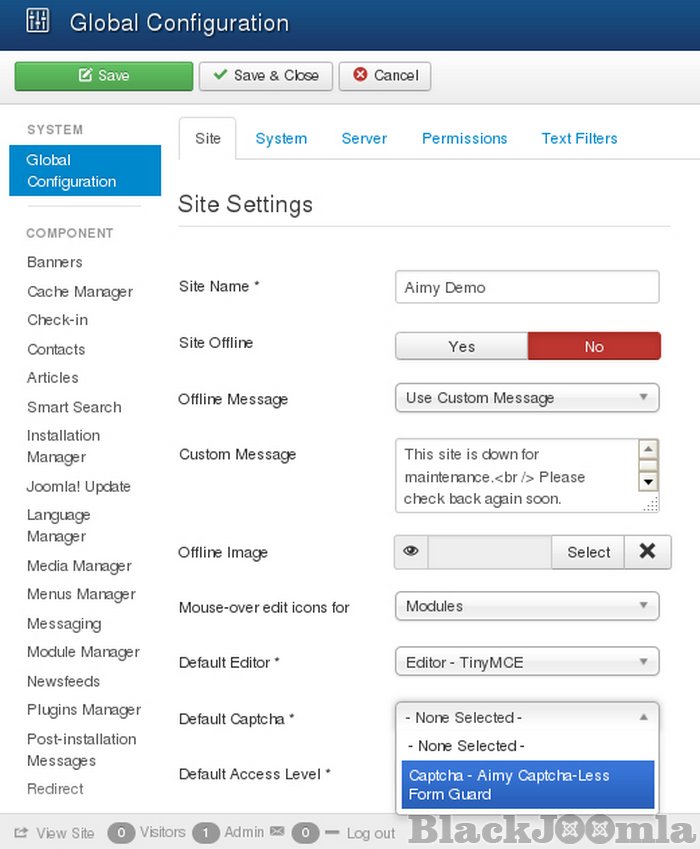Click the green Save button
Viewport: 700px width, 849px height.
click(x=103, y=76)
